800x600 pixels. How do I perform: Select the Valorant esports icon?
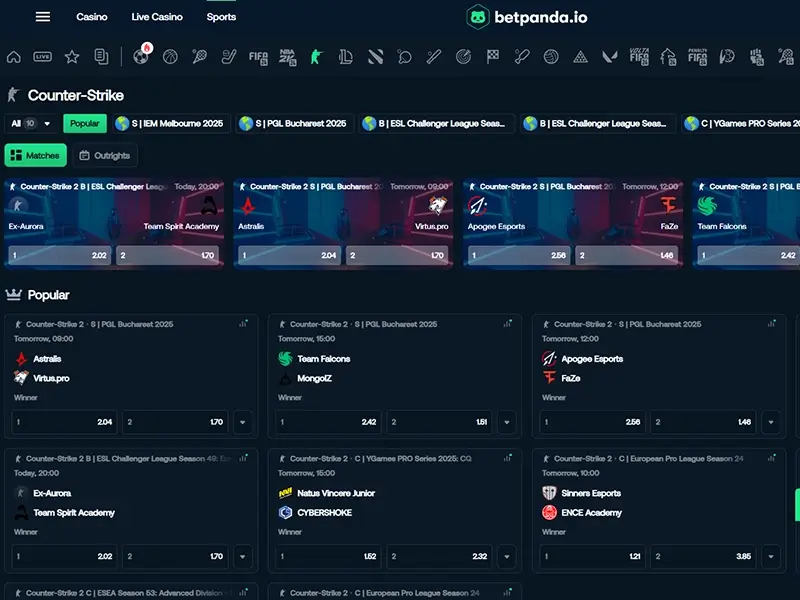point(610,57)
